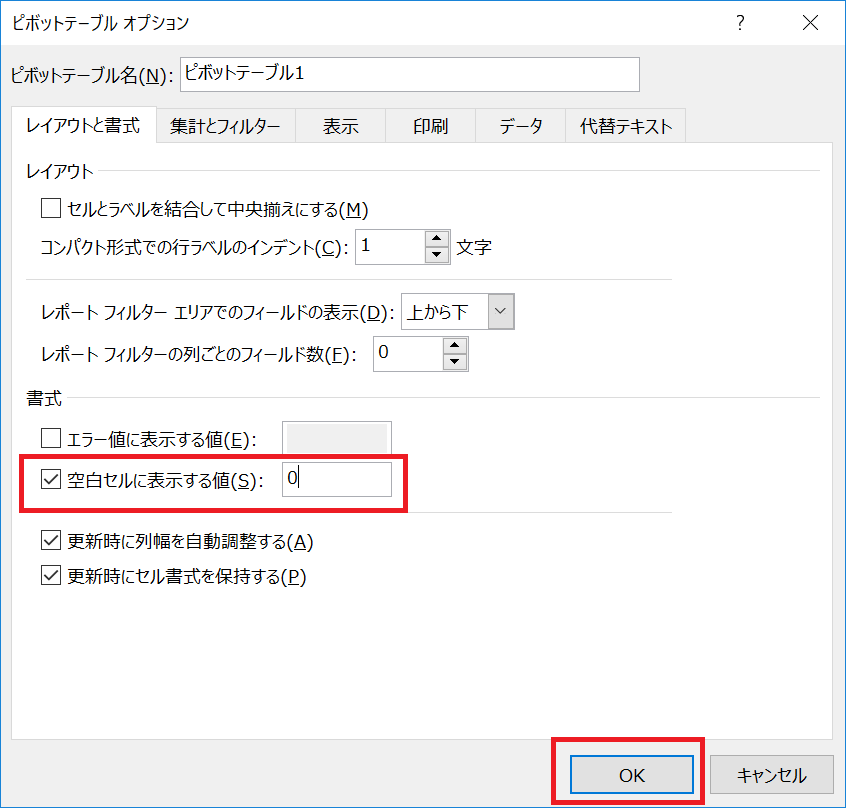Click the help question mark icon
846x808 pixels.
740,23
